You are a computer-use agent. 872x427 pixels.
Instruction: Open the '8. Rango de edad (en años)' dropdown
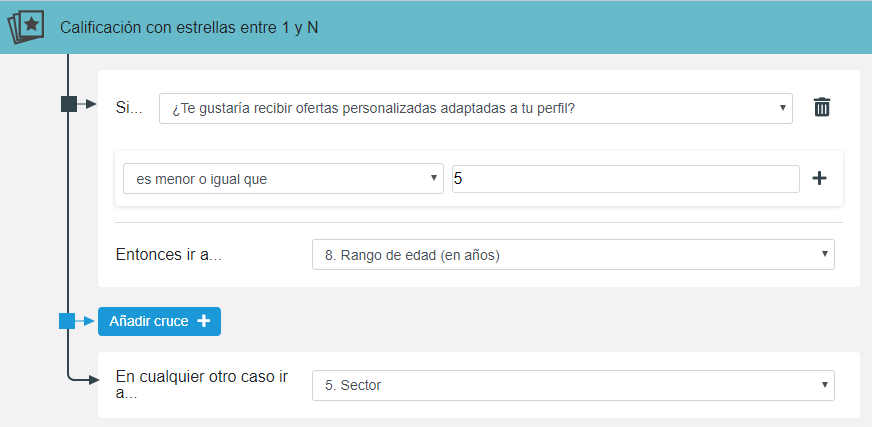573,255
